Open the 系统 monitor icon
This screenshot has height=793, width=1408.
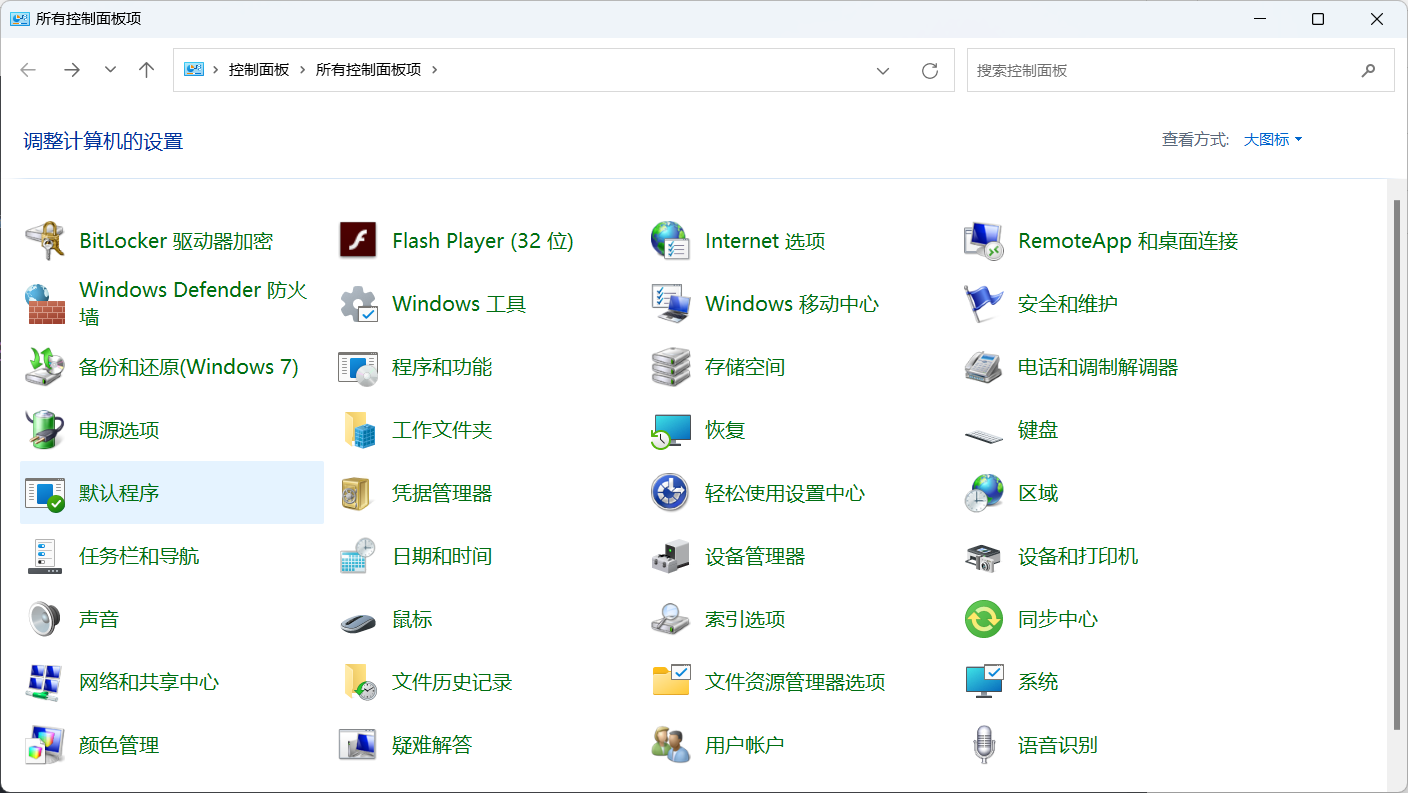pos(983,681)
